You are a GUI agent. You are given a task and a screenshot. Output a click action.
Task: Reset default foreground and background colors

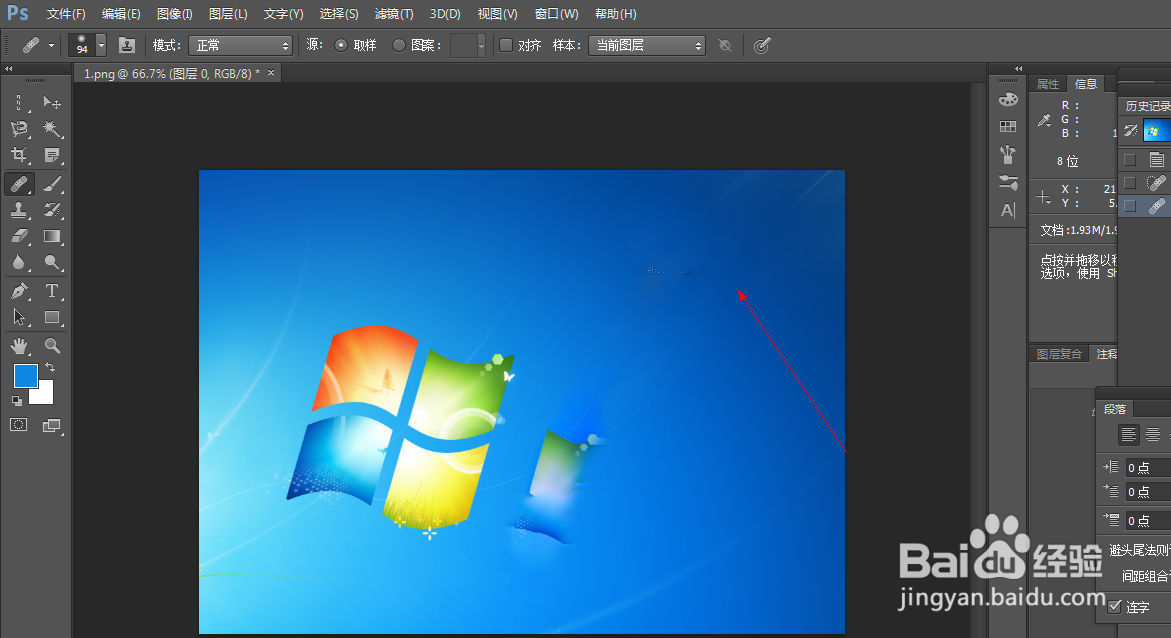(16, 401)
